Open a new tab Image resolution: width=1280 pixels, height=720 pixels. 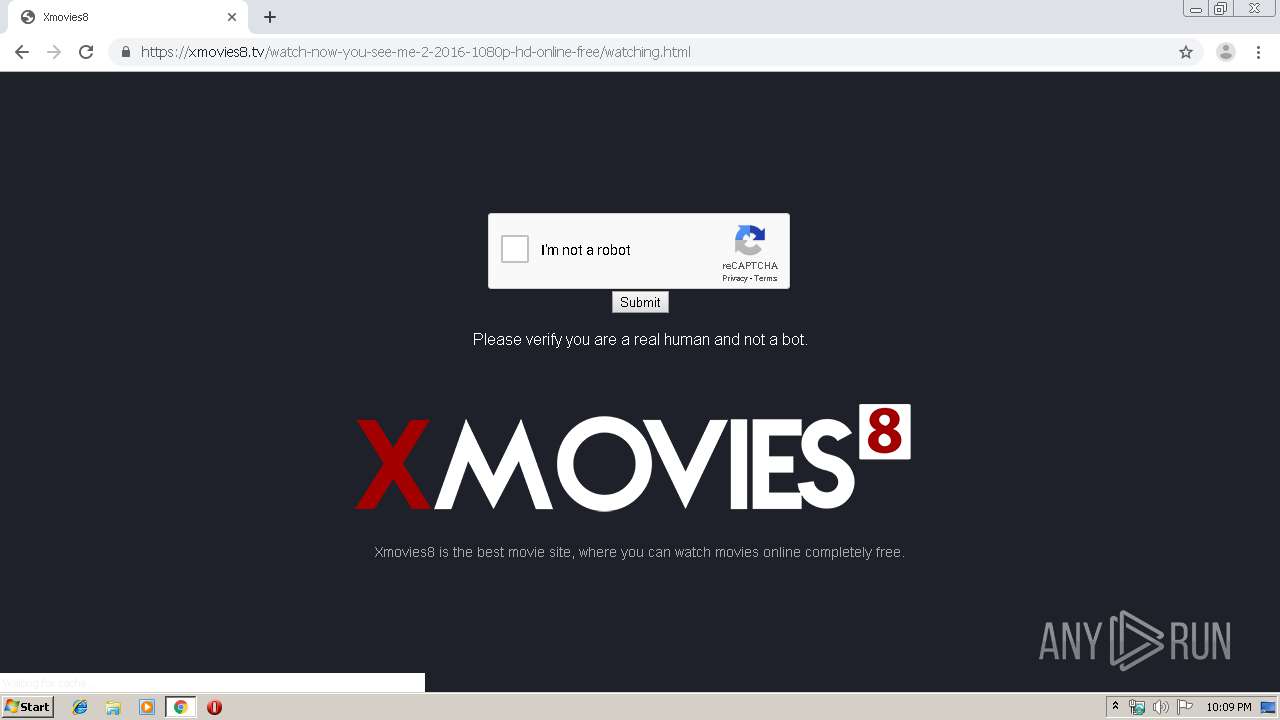[270, 17]
